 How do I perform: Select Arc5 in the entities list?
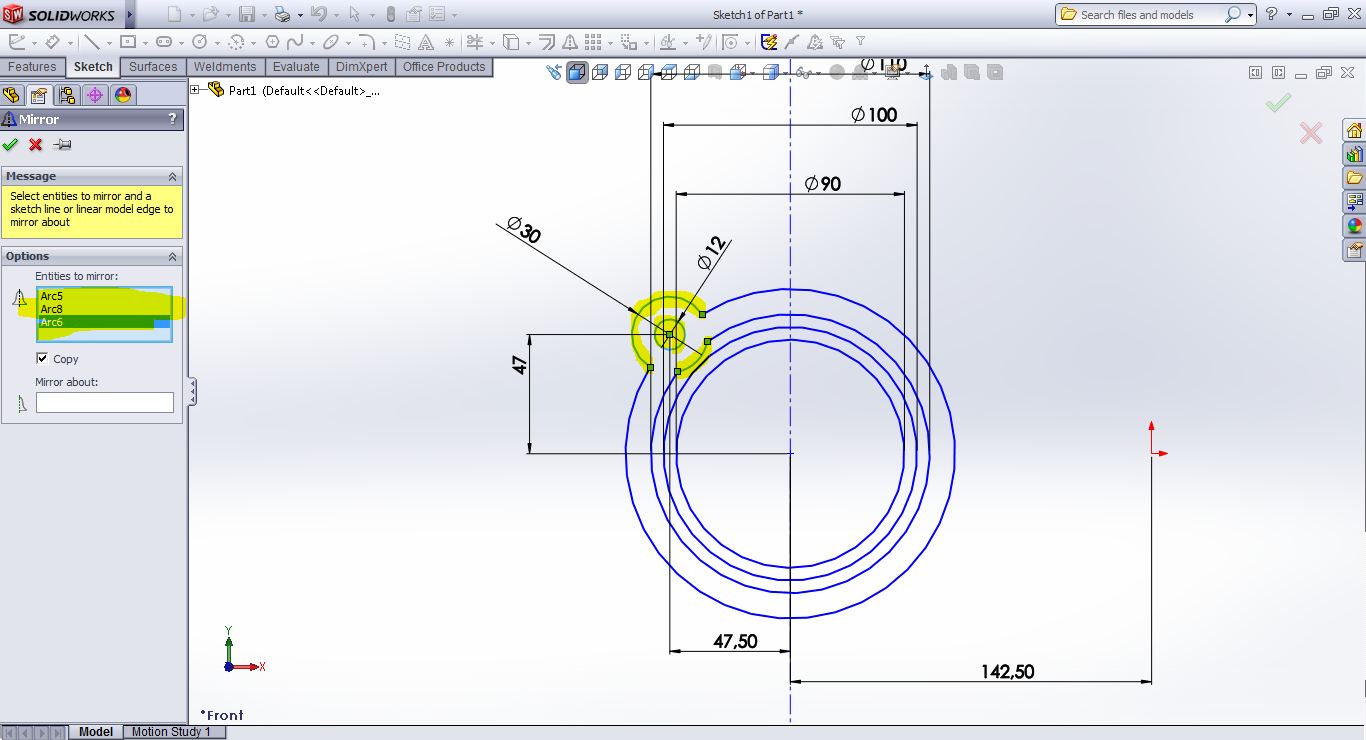[x=52, y=296]
